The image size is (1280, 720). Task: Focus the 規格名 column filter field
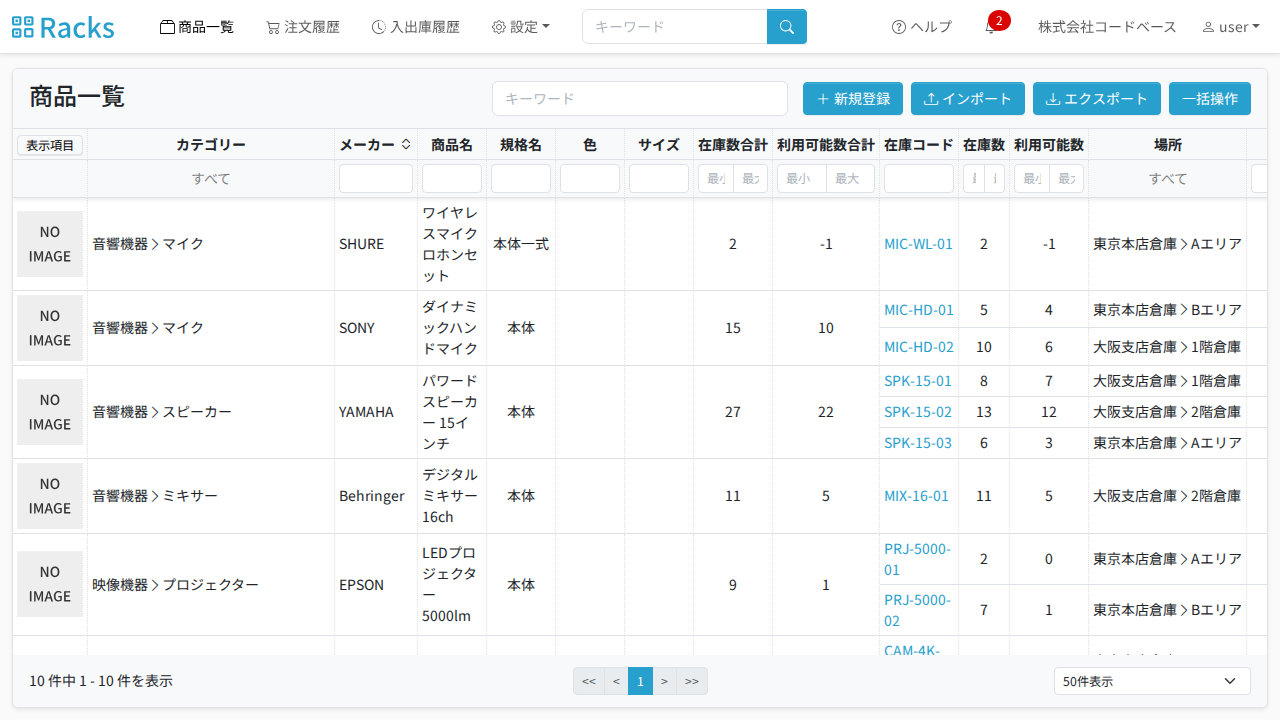(521, 179)
